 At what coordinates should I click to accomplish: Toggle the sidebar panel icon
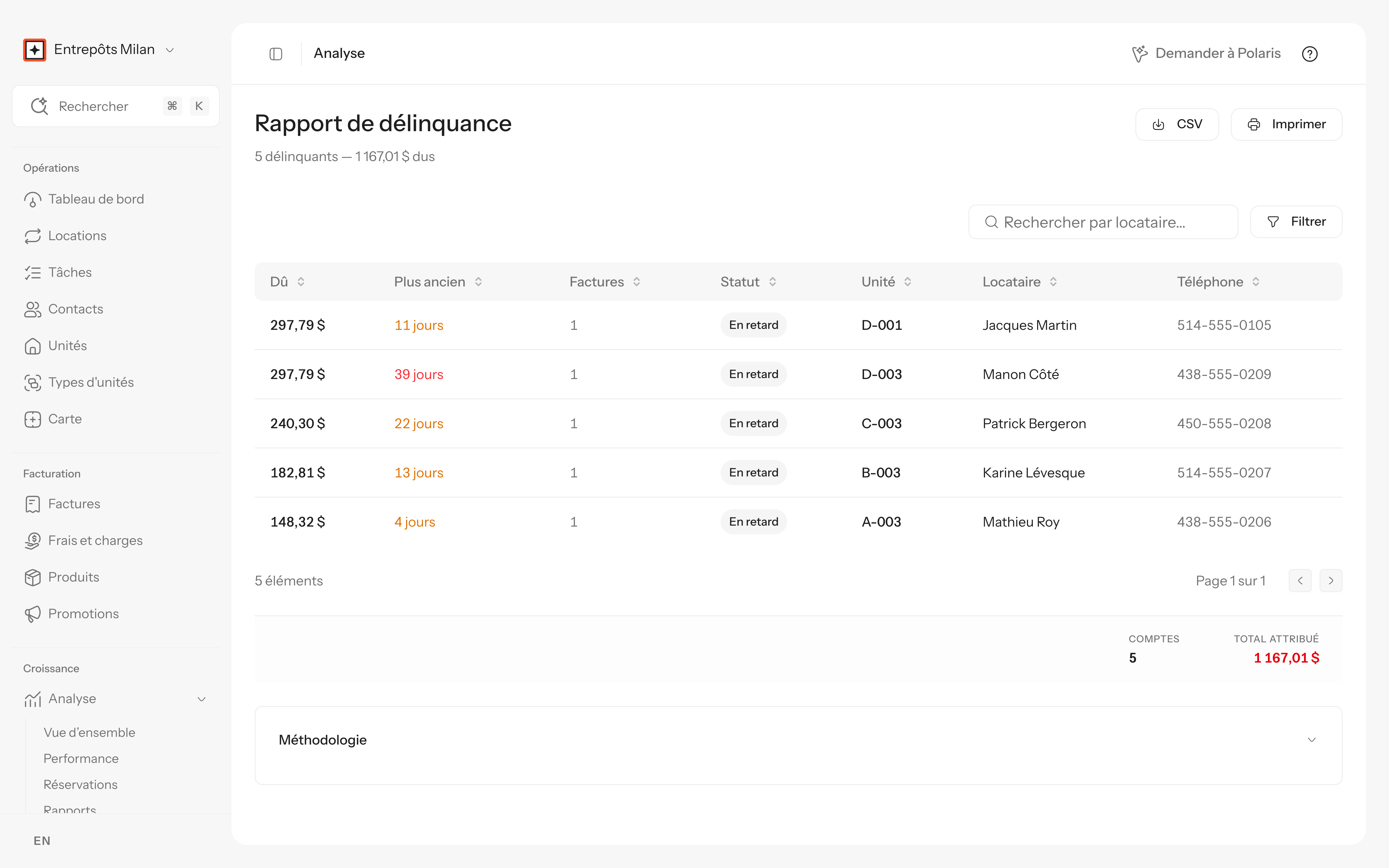pyautogui.click(x=276, y=54)
